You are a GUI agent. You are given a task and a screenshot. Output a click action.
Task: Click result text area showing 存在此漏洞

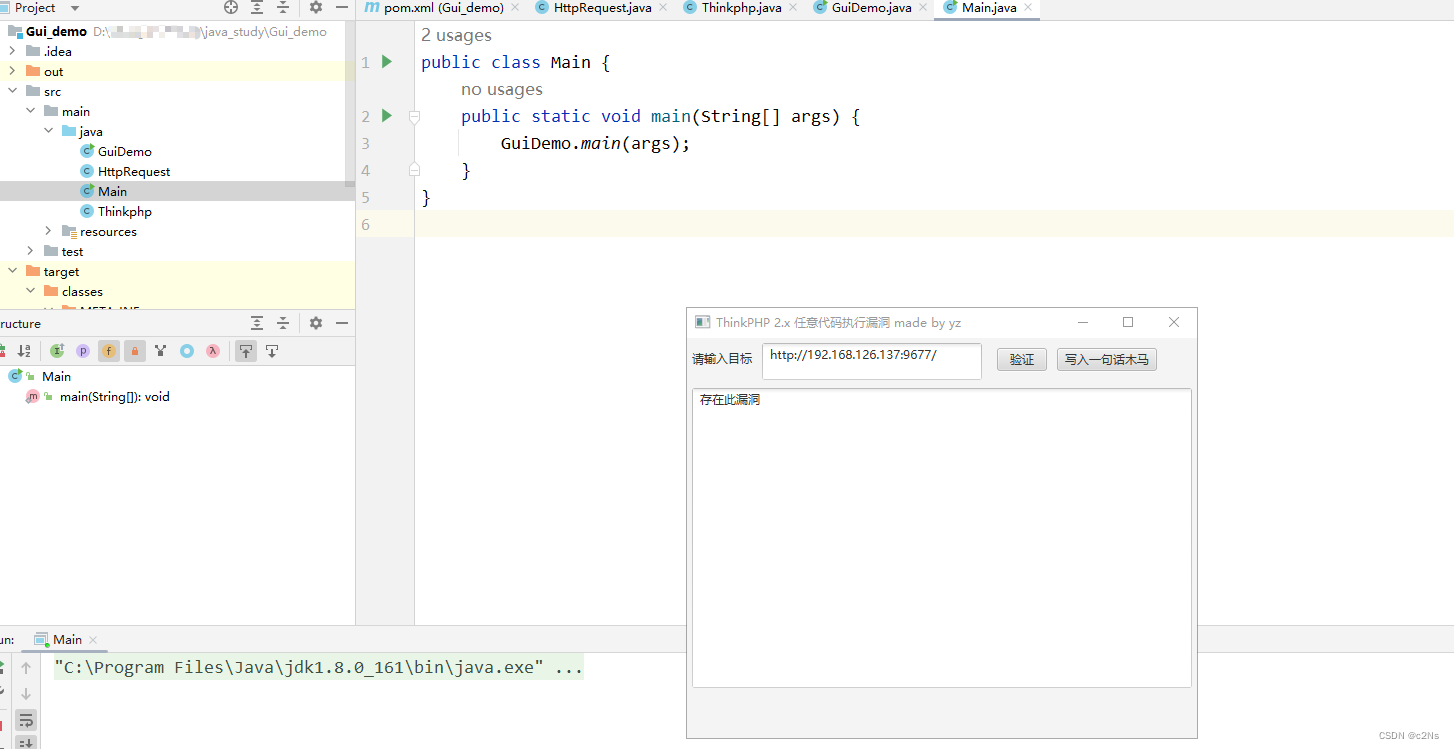[942, 538]
